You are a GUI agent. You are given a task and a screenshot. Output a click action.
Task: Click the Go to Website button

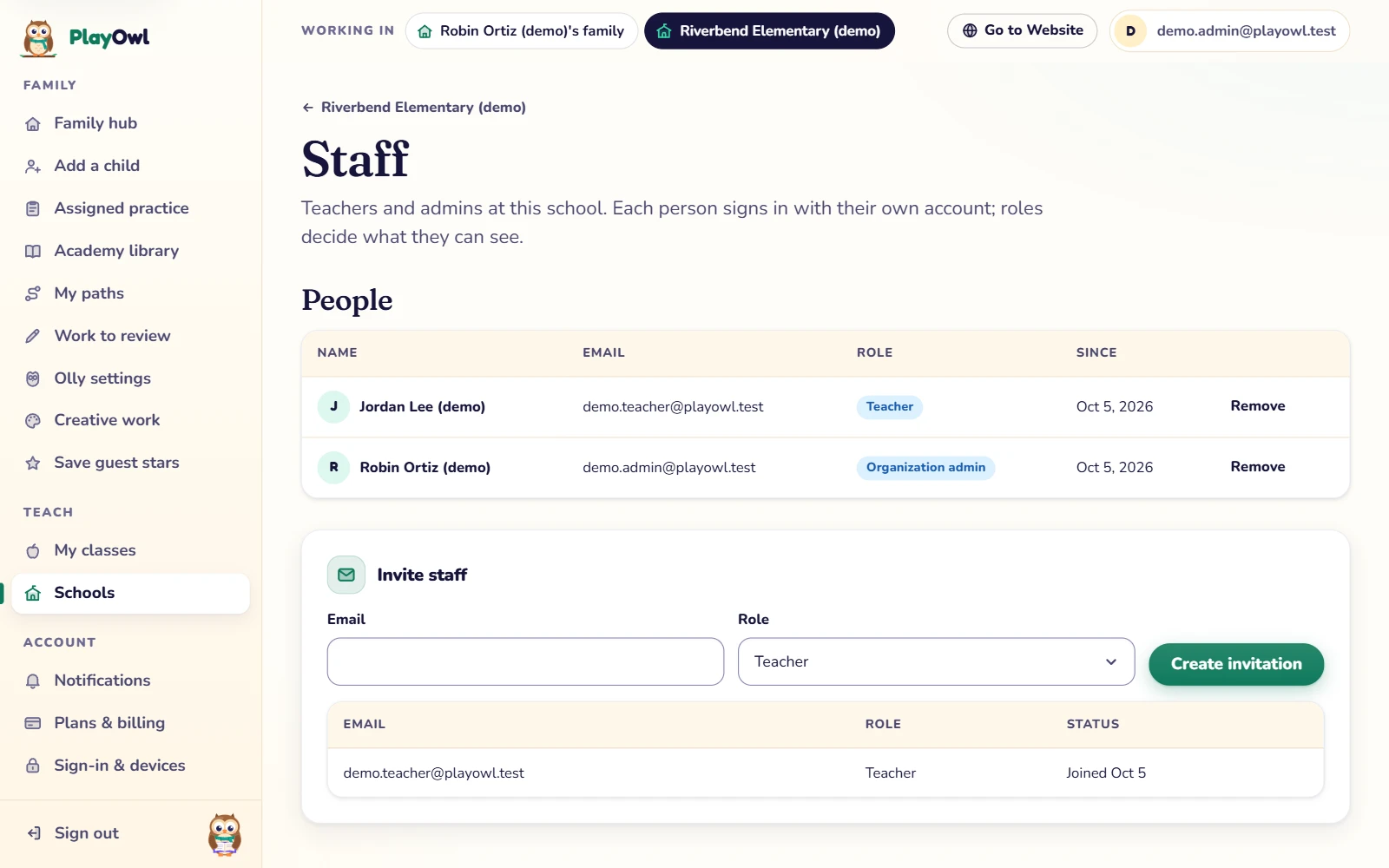[x=1023, y=30]
